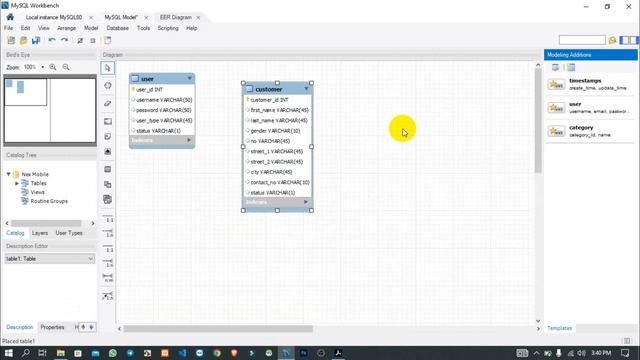This screenshot has height=360, width=640.
Task: Click the Home icon tab
Action: pyautogui.click(x=10, y=17)
